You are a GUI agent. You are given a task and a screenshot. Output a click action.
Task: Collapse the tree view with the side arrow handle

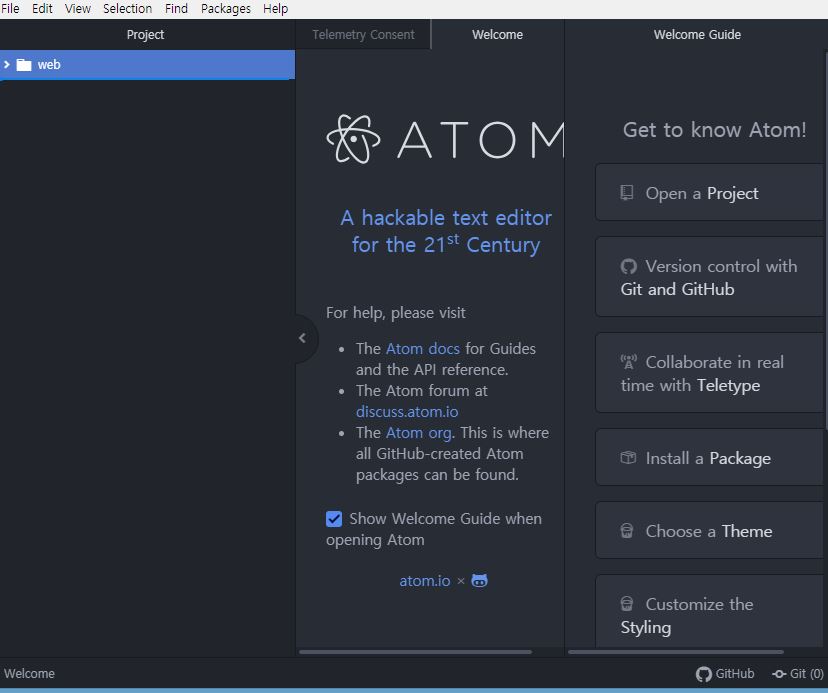point(303,338)
